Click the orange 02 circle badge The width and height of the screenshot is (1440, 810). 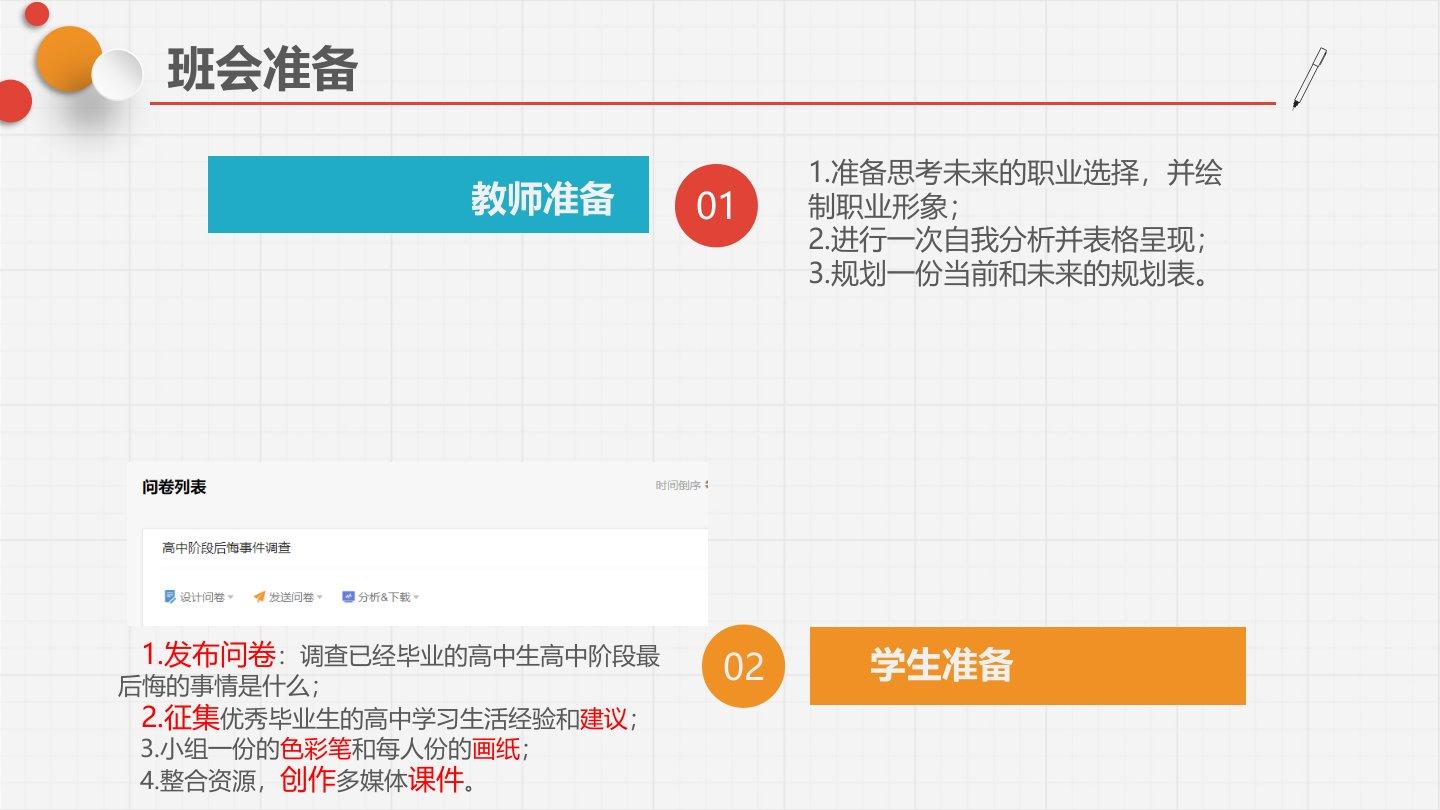click(x=743, y=666)
